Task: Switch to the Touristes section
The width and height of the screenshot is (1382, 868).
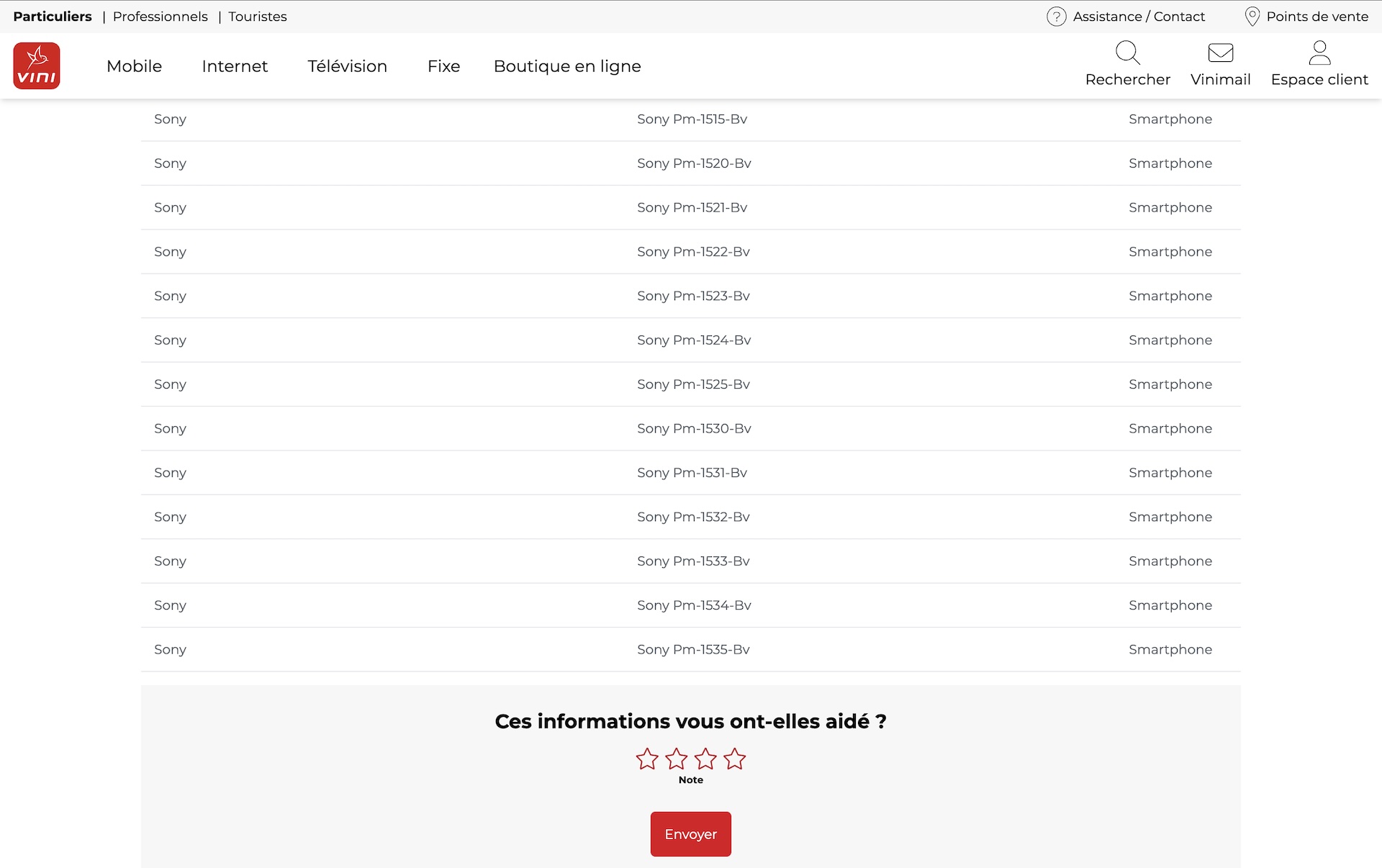Action: pos(258,17)
